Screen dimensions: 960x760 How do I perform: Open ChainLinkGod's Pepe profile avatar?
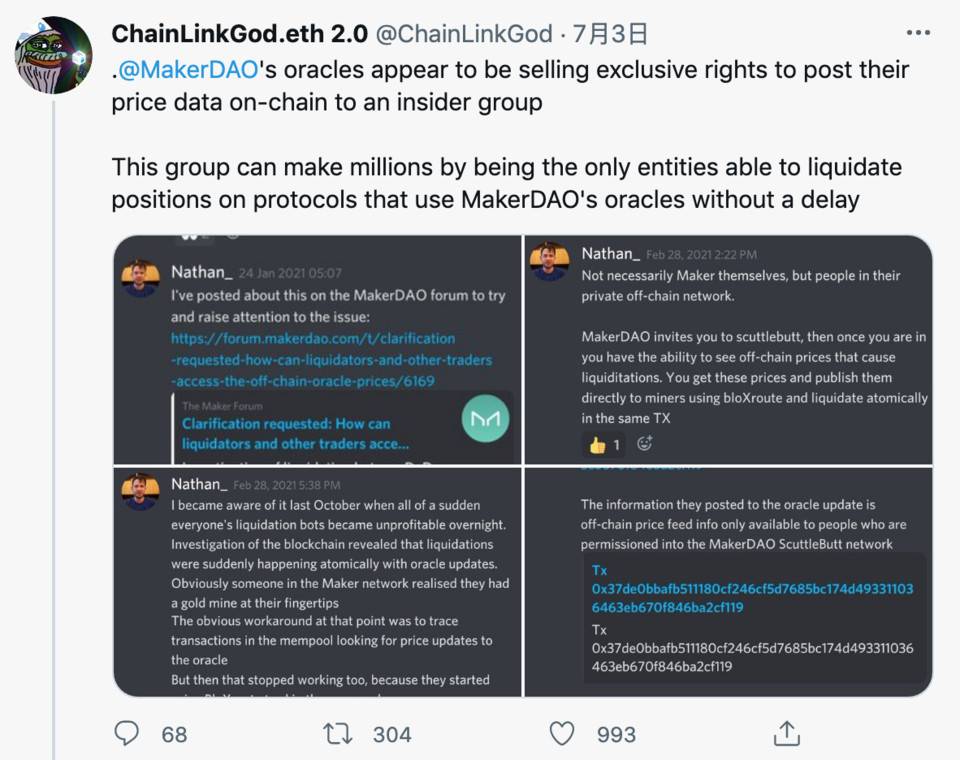(x=54, y=55)
